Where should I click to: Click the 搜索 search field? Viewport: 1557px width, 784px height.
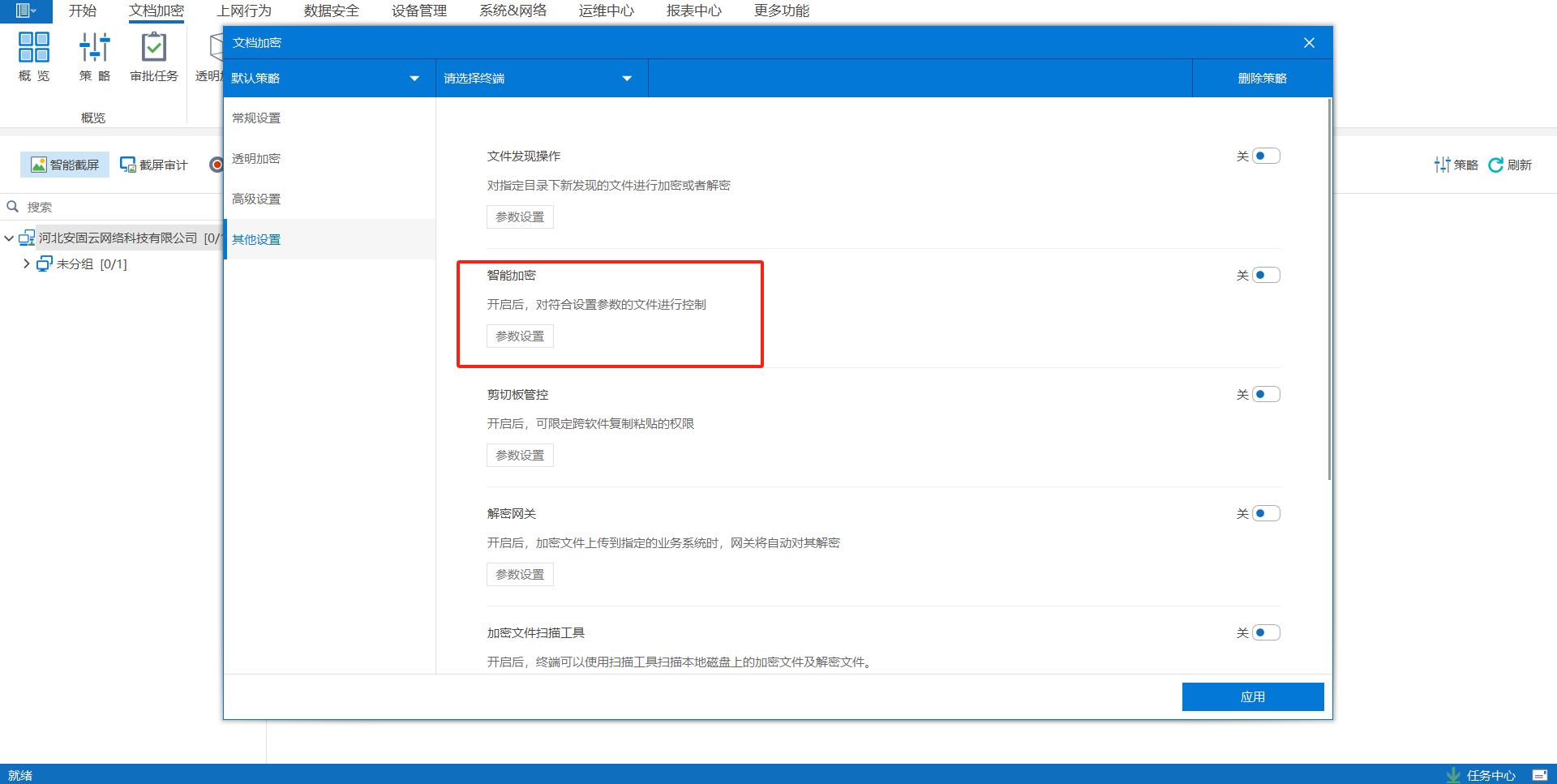point(114,207)
